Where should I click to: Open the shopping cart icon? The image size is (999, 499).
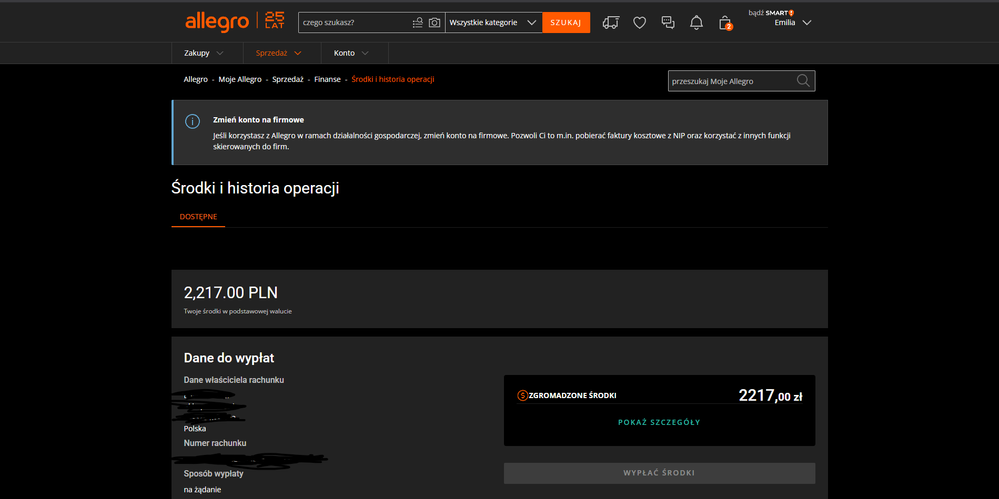pyautogui.click(x=725, y=23)
